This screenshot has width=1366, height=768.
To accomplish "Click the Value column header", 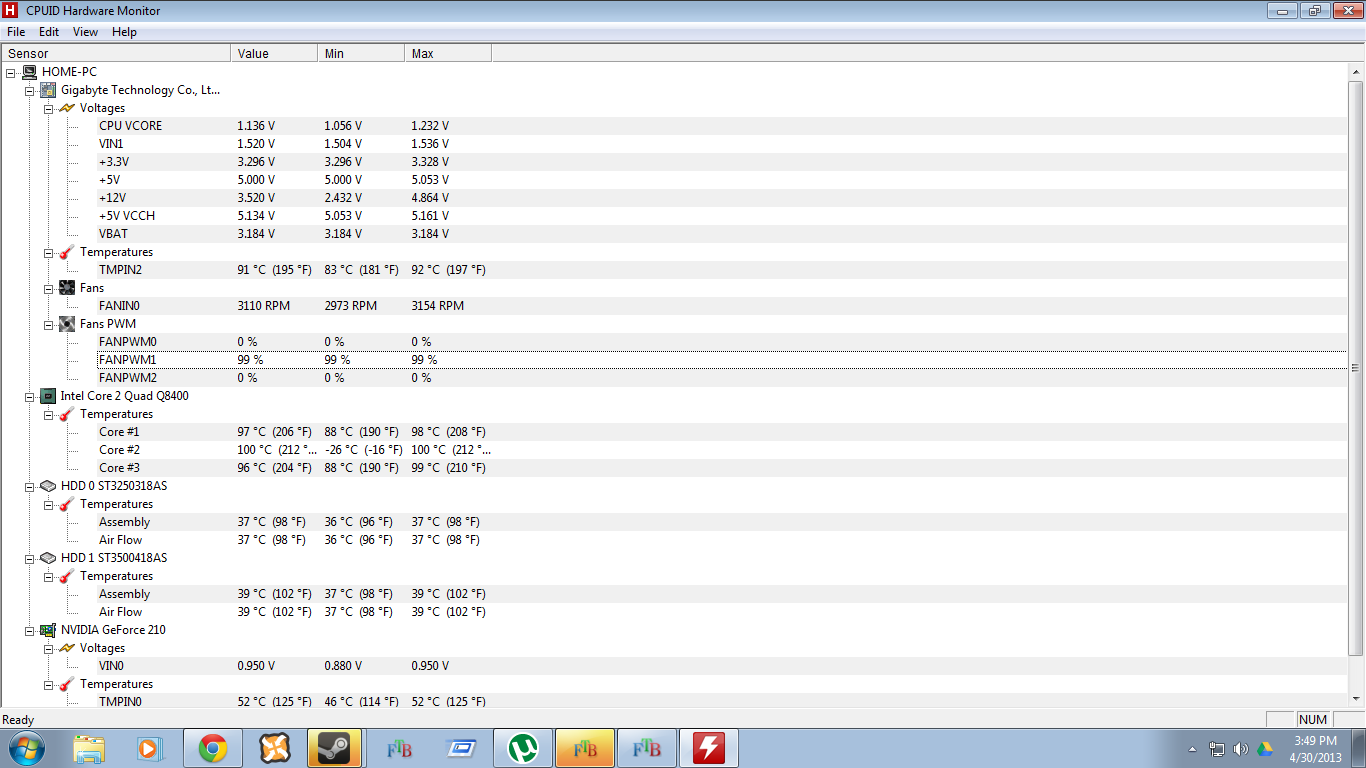I will click(x=274, y=53).
